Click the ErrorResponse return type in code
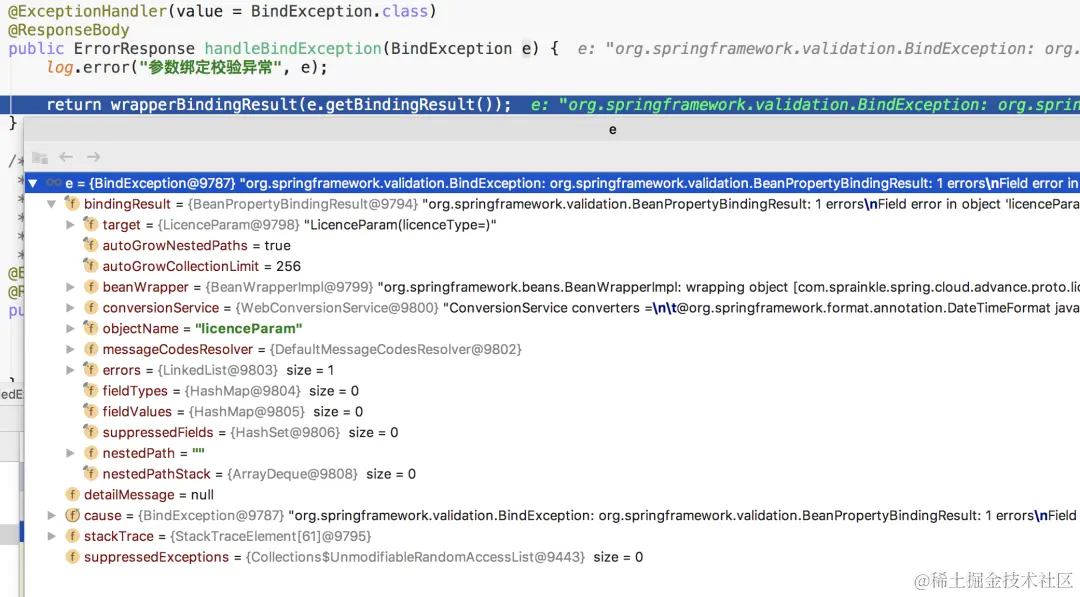This screenshot has height=597, width=1080. click(x=134, y=49)
